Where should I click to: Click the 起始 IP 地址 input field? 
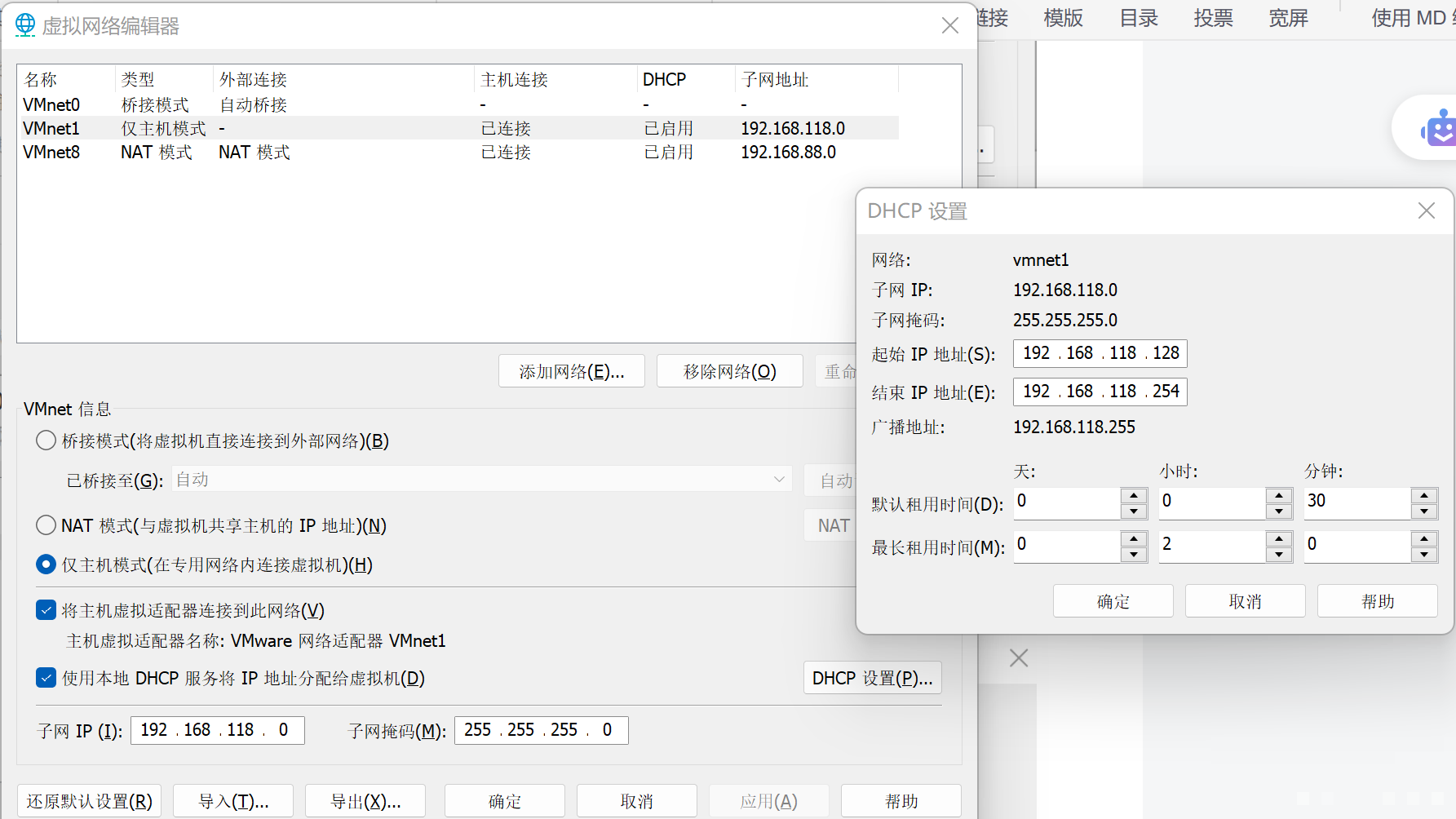click(x=1100, y=353)
